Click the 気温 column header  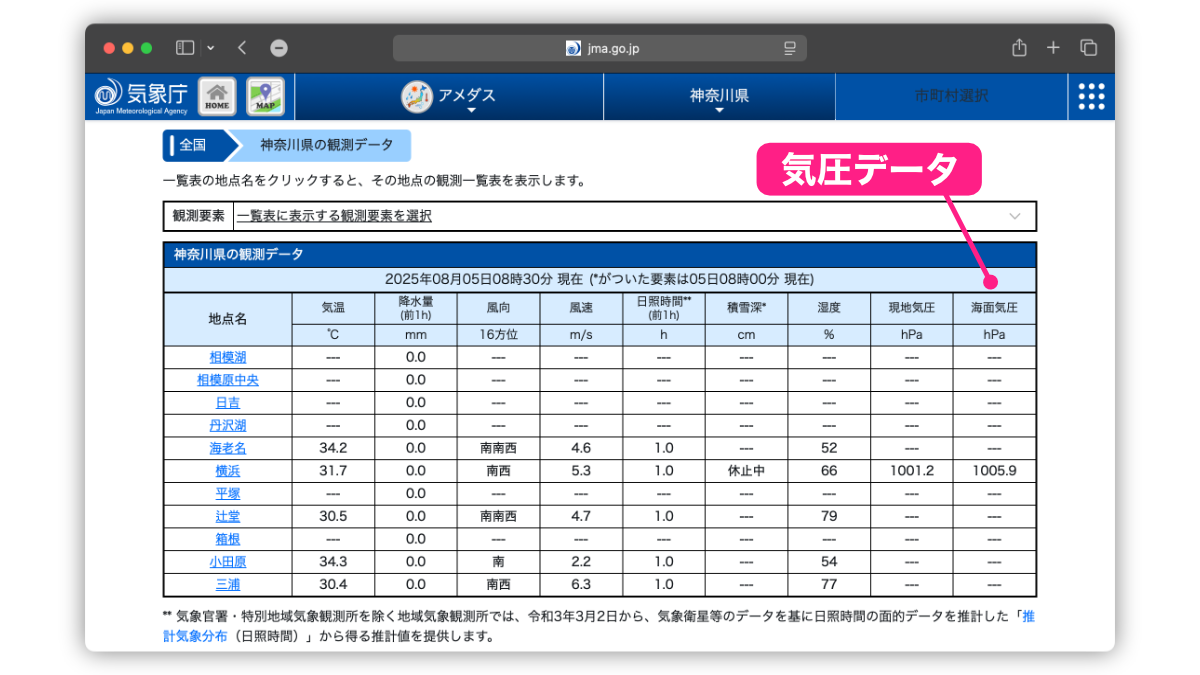click(333, 309)
